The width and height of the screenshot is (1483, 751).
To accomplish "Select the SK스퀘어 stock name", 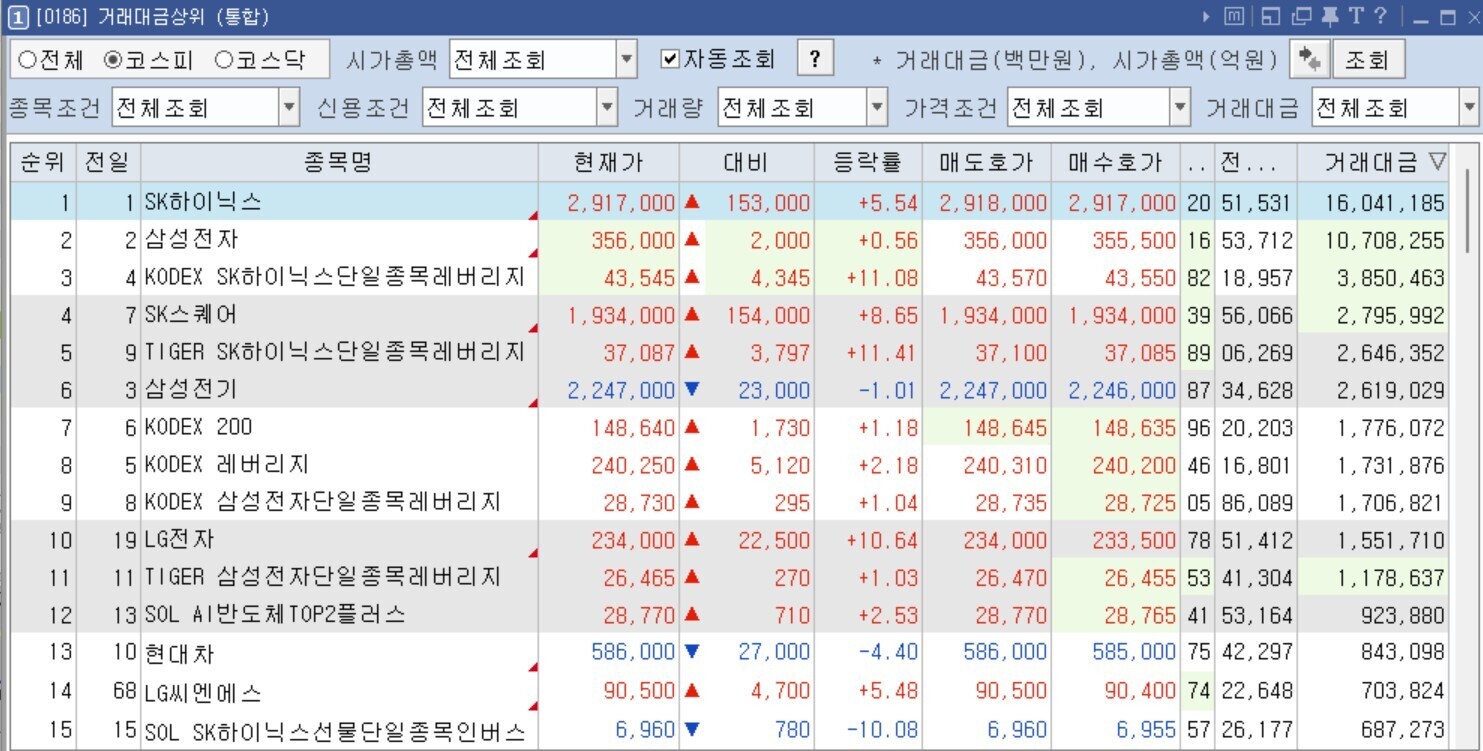I will pos(191,315).
